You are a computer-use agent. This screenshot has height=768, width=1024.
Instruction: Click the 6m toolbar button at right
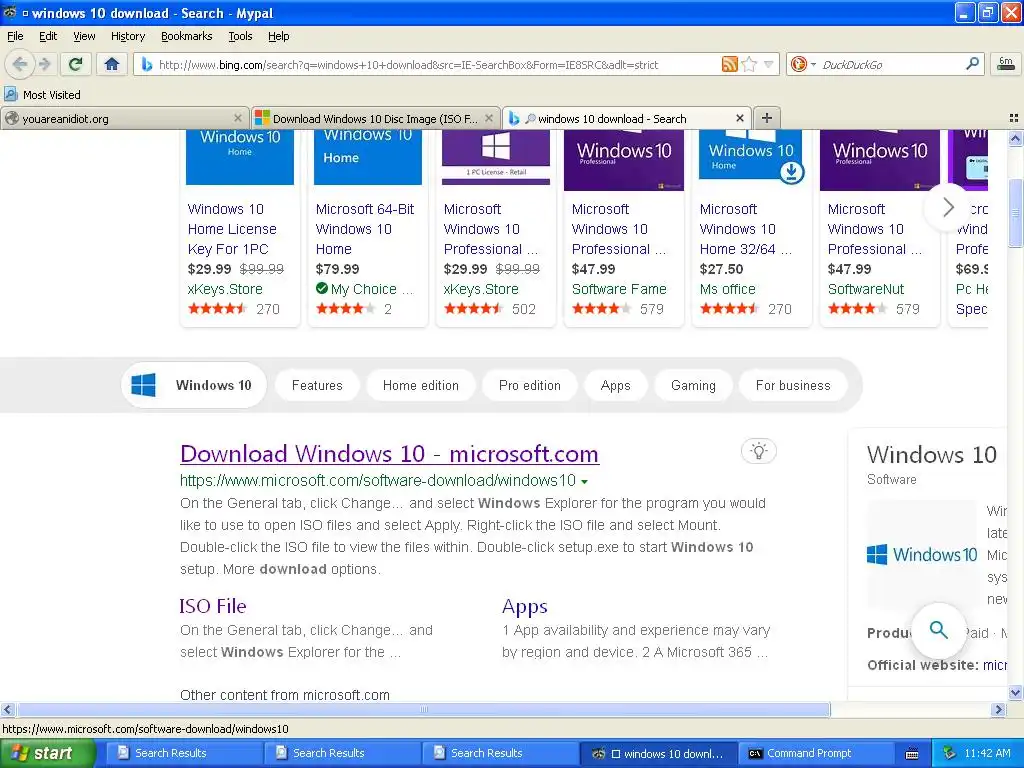click(x=1006, y=64)
